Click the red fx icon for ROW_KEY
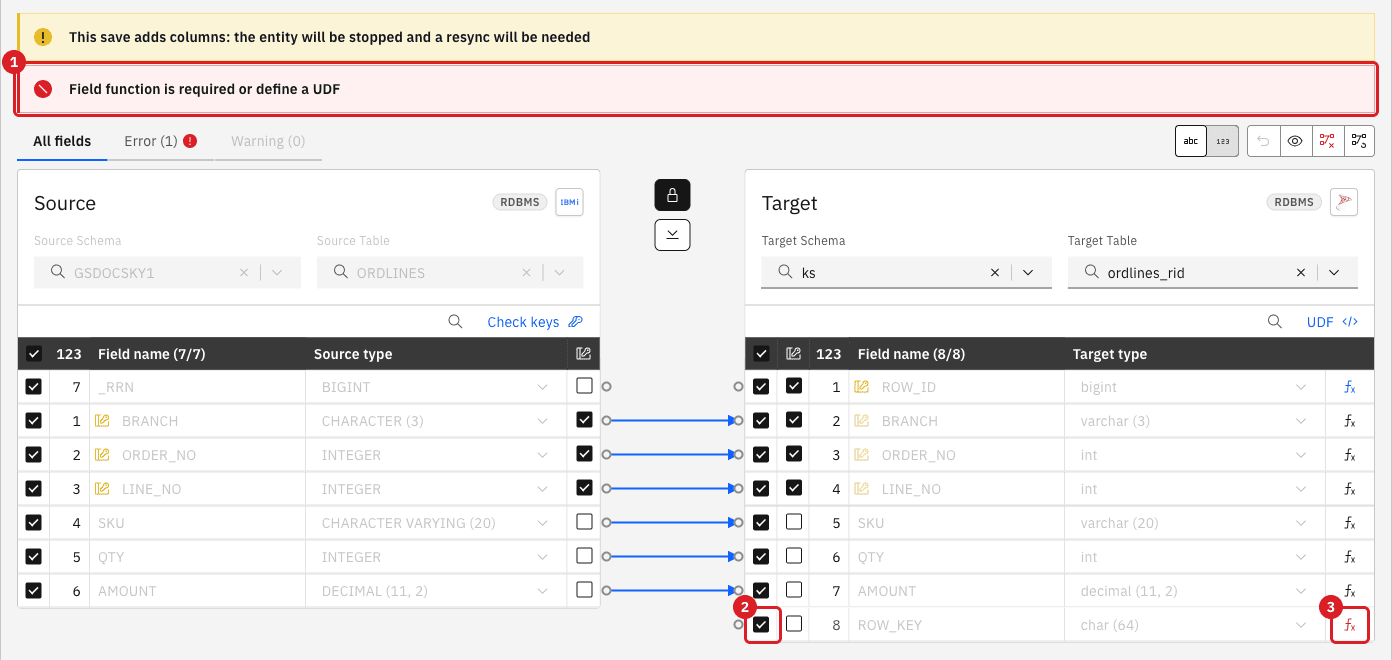 [1349, 625]
